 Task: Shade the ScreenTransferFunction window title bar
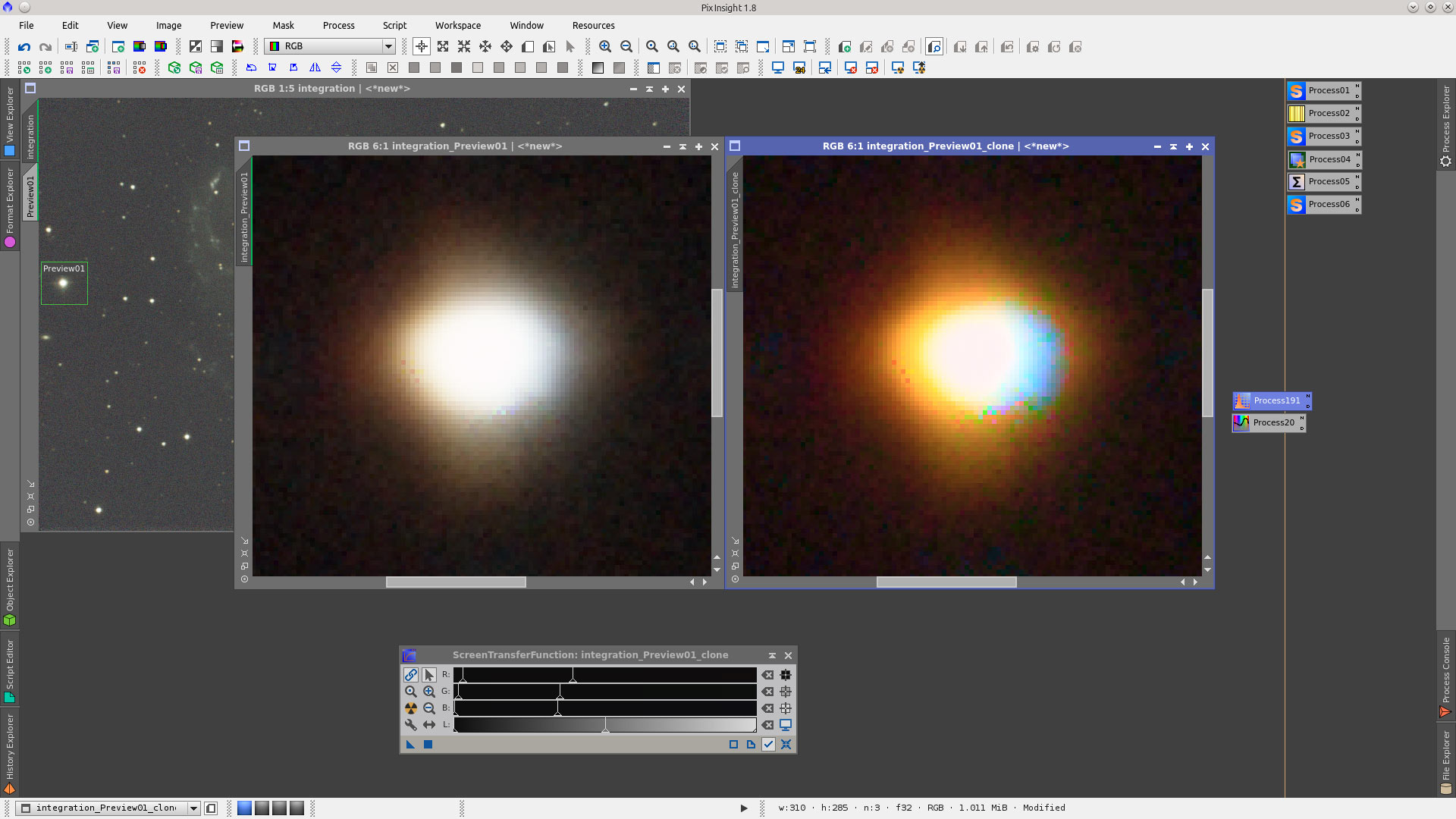point(772,655)
